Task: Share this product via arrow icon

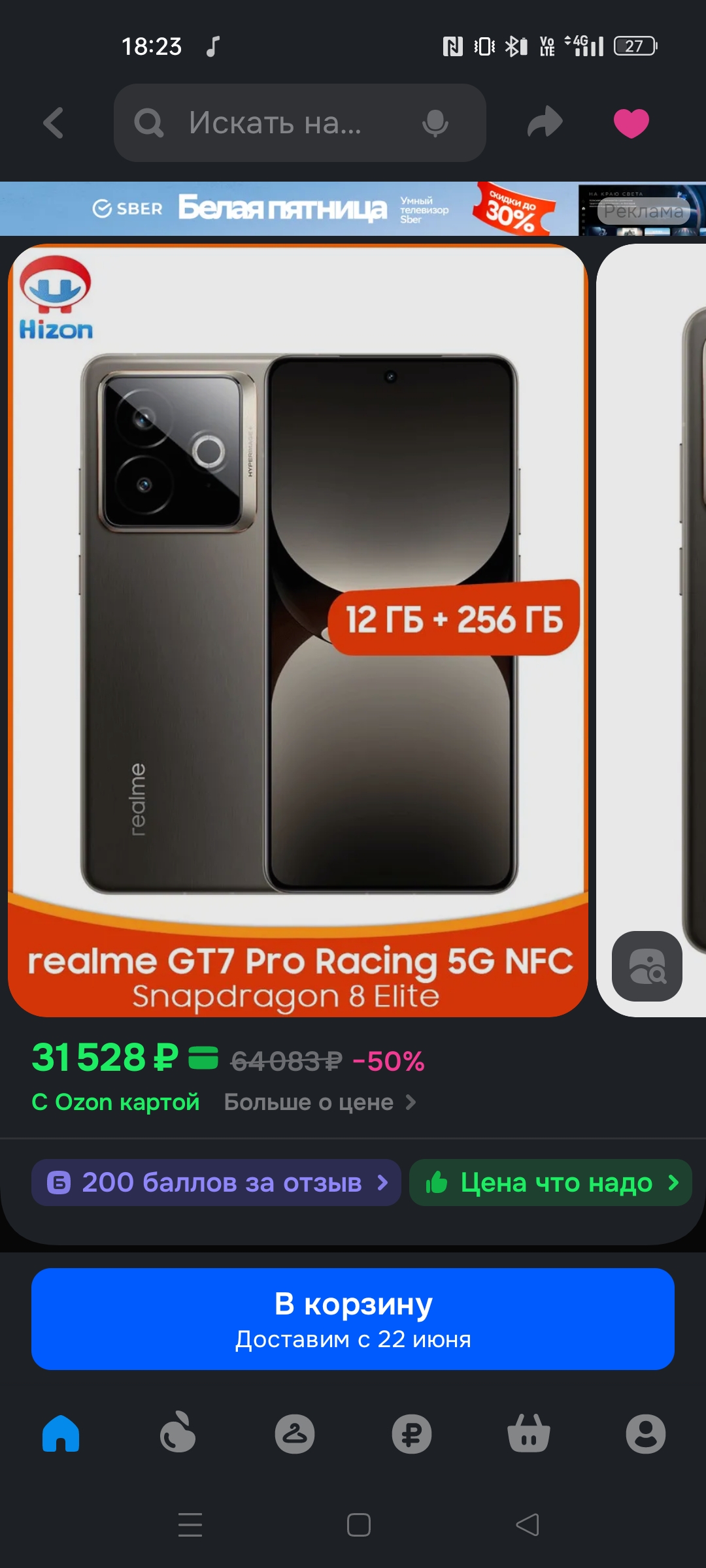Action: pyautogui.click(x=545, y=122)
